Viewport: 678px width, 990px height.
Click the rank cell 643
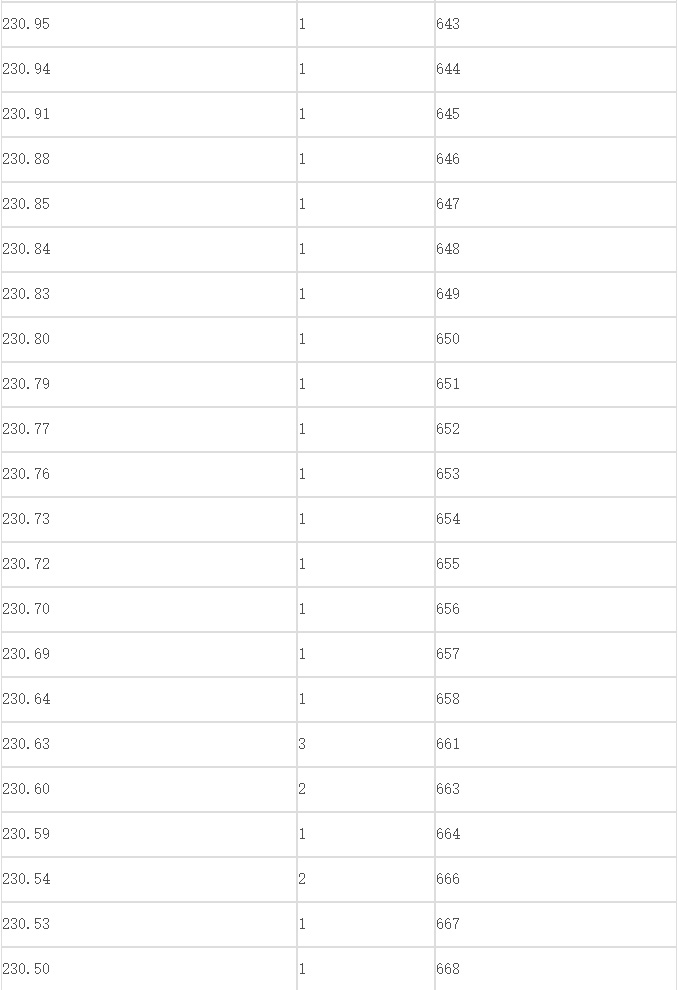click(x=556, y=24)
